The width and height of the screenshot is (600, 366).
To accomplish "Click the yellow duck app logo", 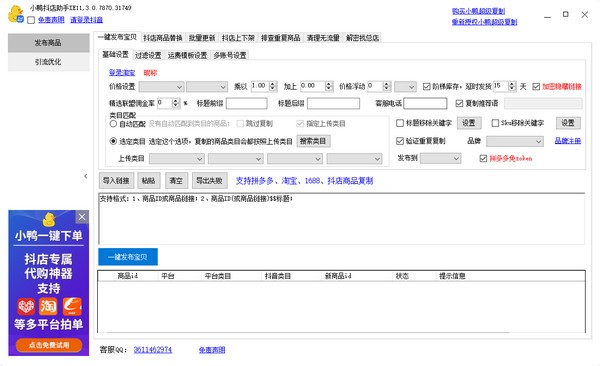I will (x=16, y=13).
